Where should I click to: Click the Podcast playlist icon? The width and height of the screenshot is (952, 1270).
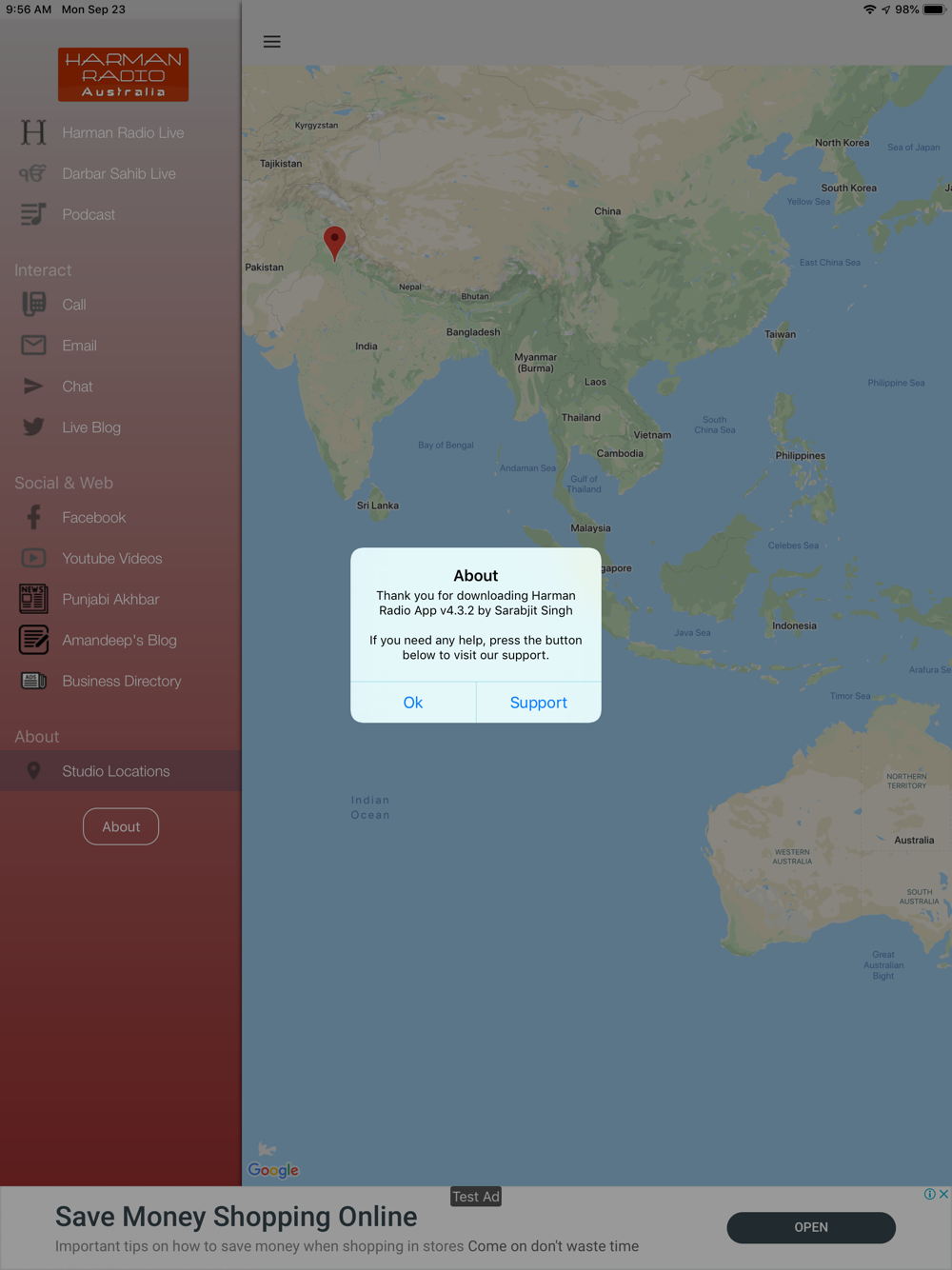[x=33, y=214]
